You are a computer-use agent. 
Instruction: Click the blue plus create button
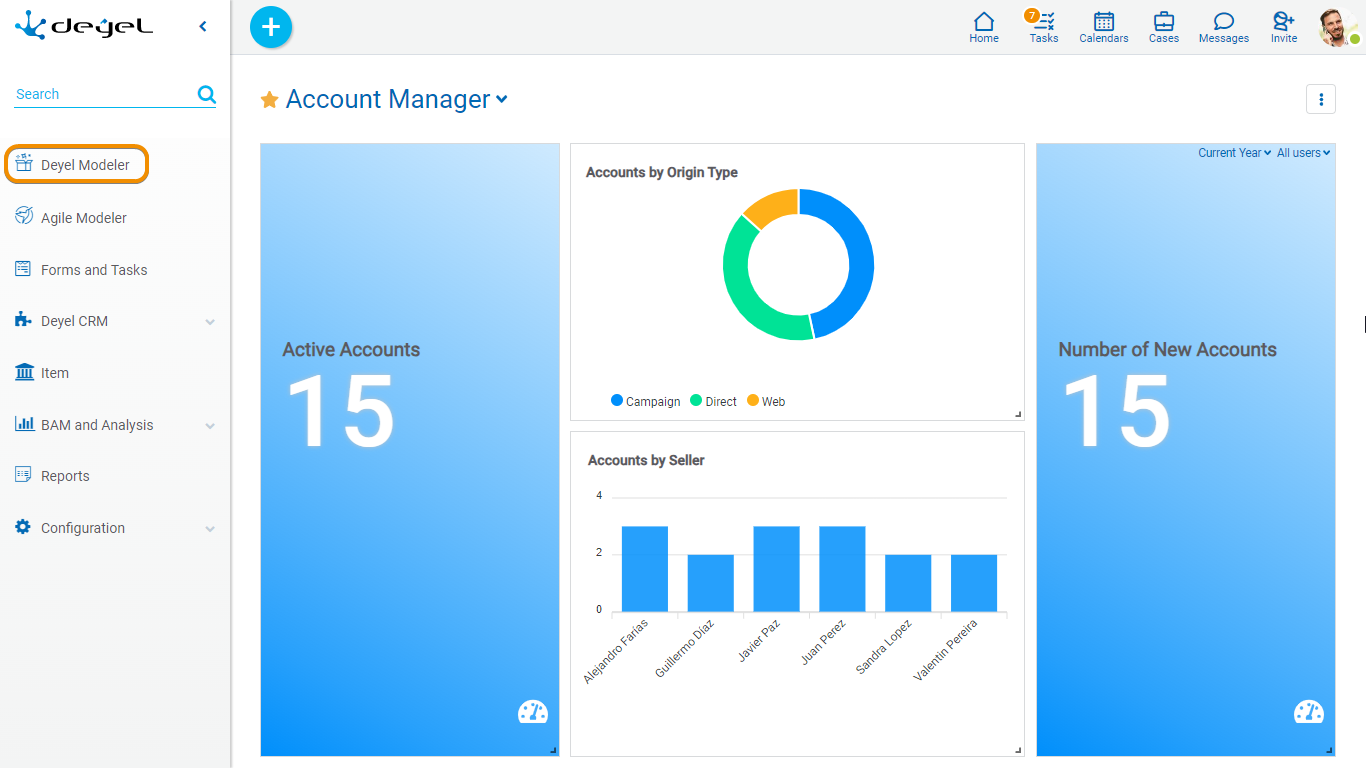(270, 27)
